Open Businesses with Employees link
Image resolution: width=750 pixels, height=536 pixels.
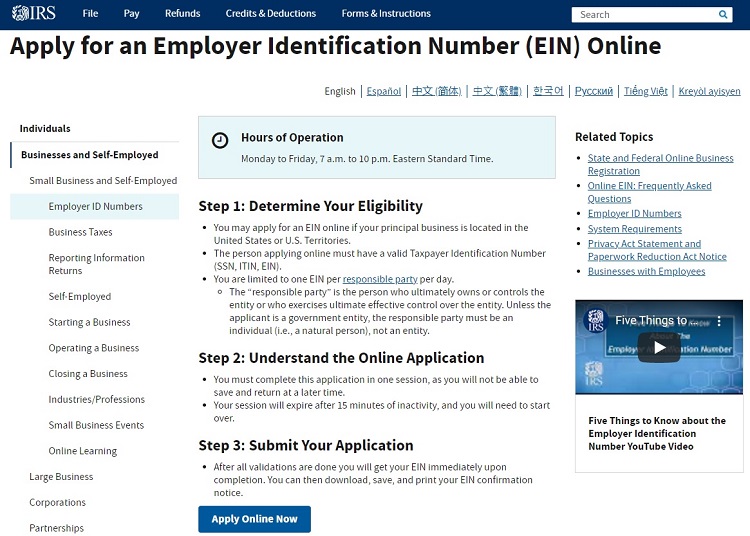coord(646,272)
